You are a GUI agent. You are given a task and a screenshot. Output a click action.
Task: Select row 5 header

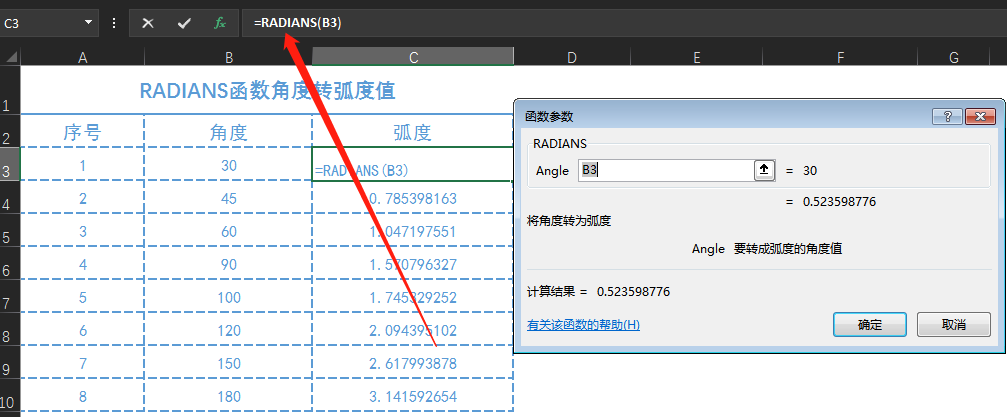tap(10, 230)
